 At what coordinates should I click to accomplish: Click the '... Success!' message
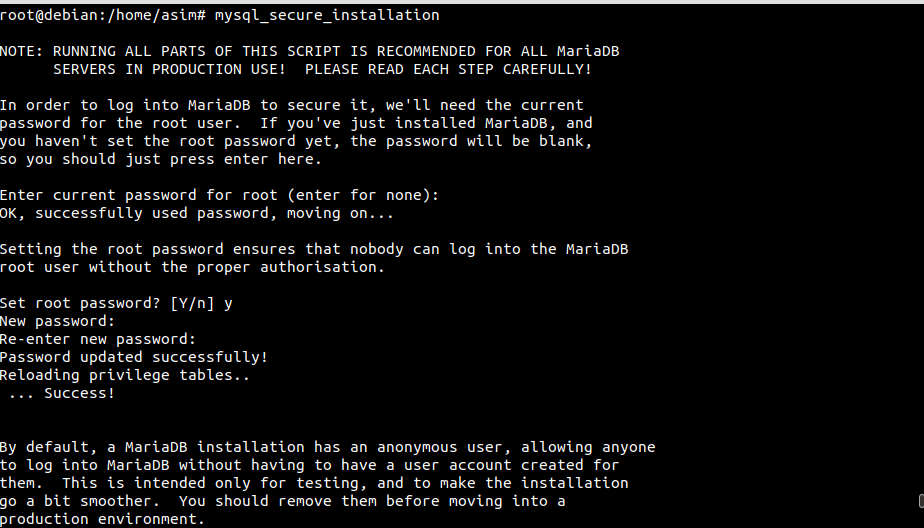click(62, 393)
